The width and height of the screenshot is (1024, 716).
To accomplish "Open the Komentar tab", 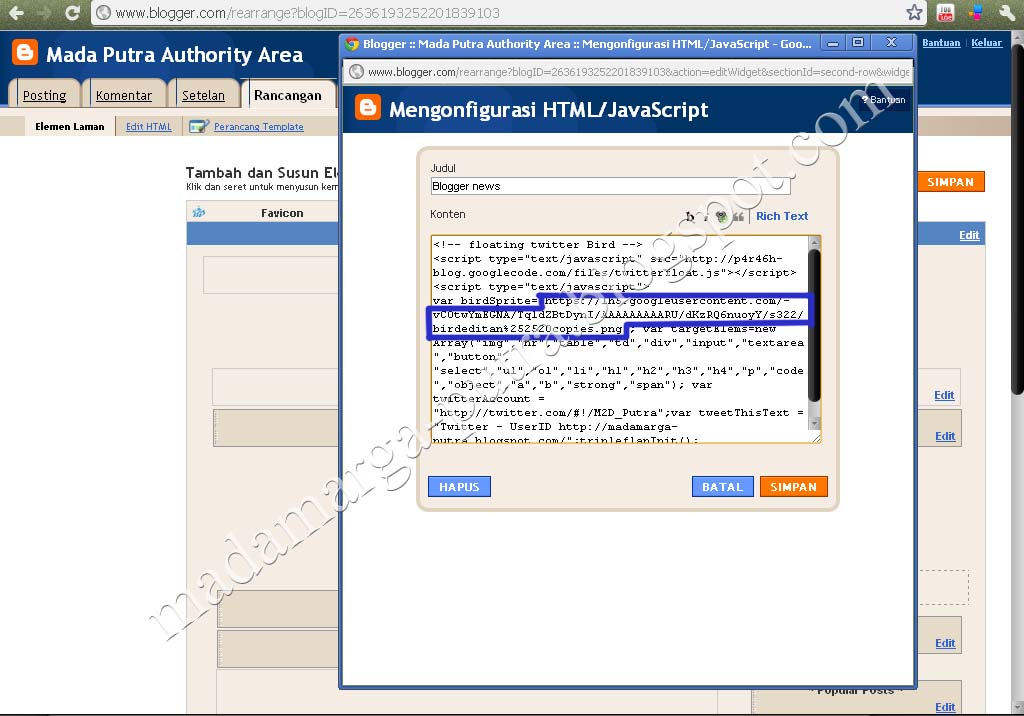I will pos(123,95).
